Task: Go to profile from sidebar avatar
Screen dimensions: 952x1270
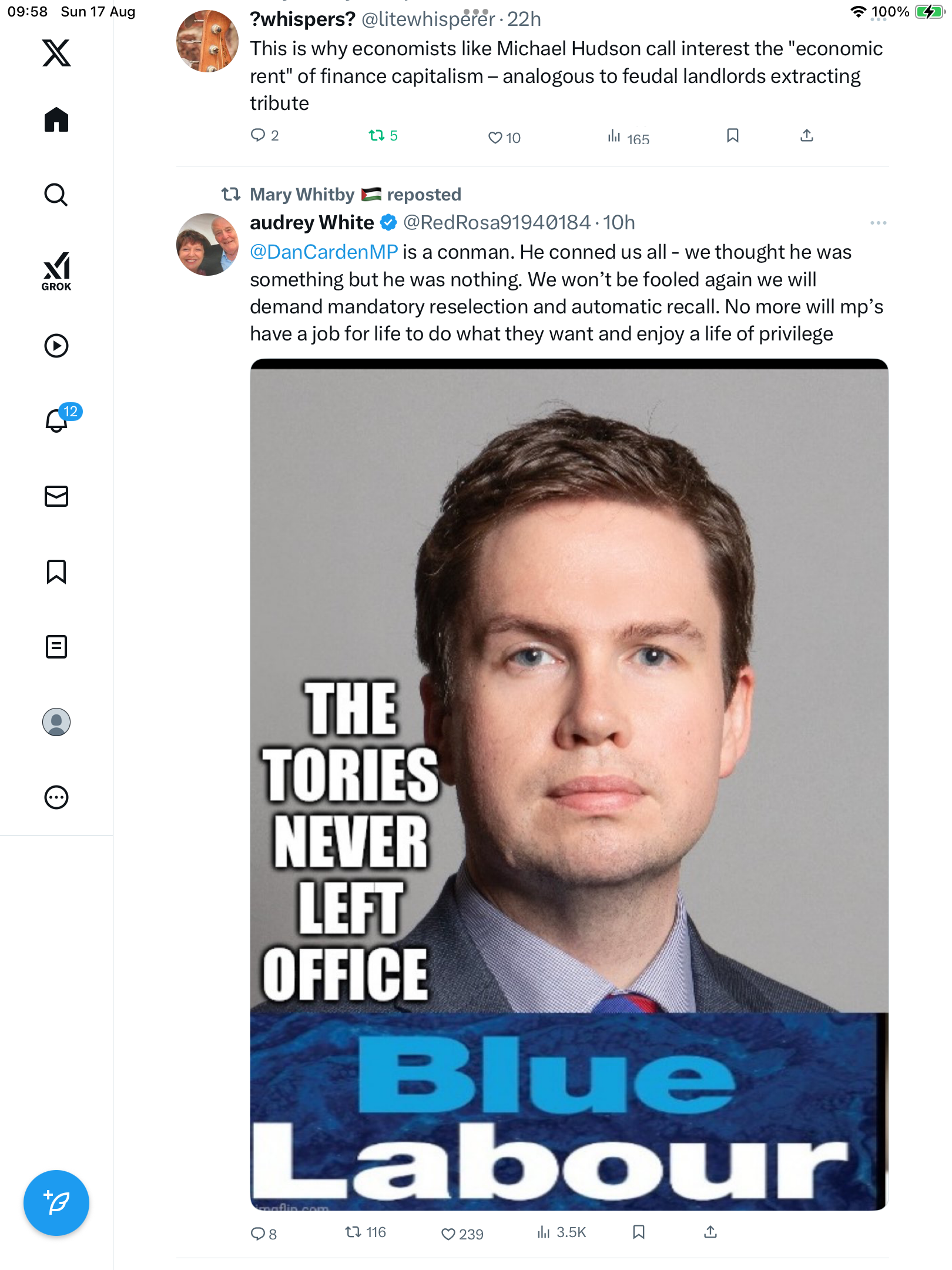Action: tap(56, 722)
